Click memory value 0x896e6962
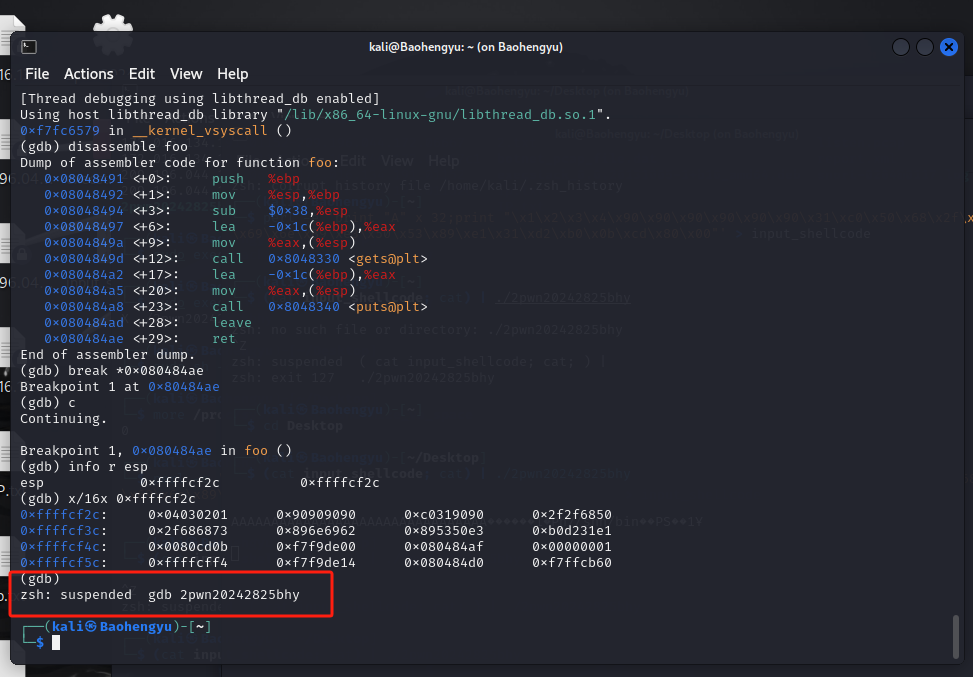 (x=316, y=531)
